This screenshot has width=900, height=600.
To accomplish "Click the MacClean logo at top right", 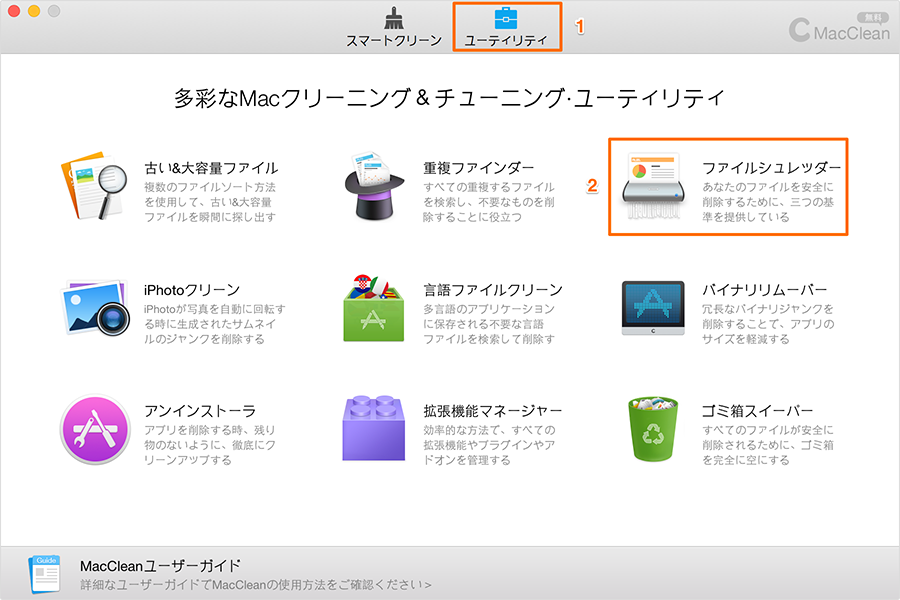I will coord(839,30).
